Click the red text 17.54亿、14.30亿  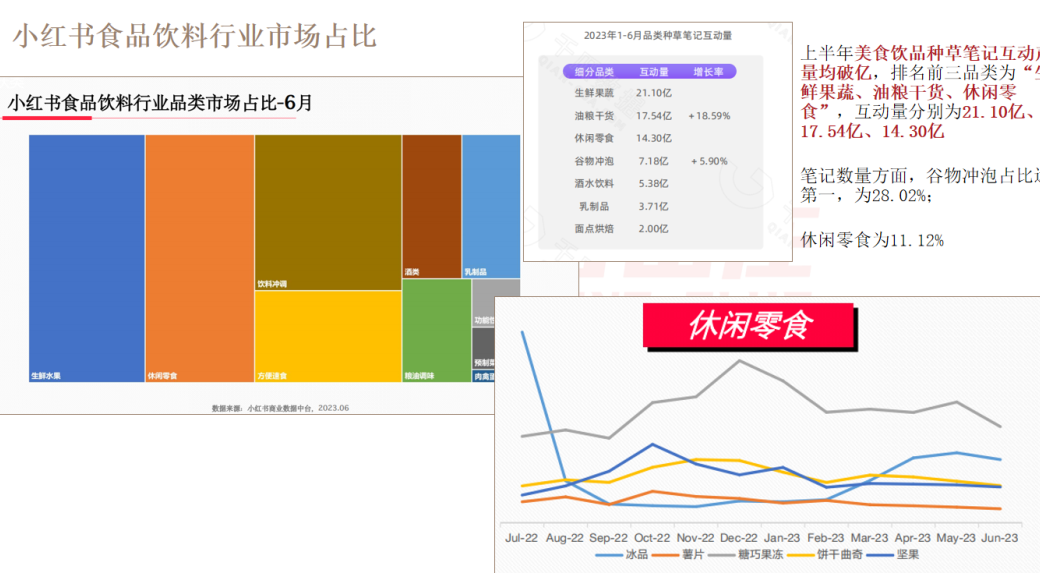point(872,131)
